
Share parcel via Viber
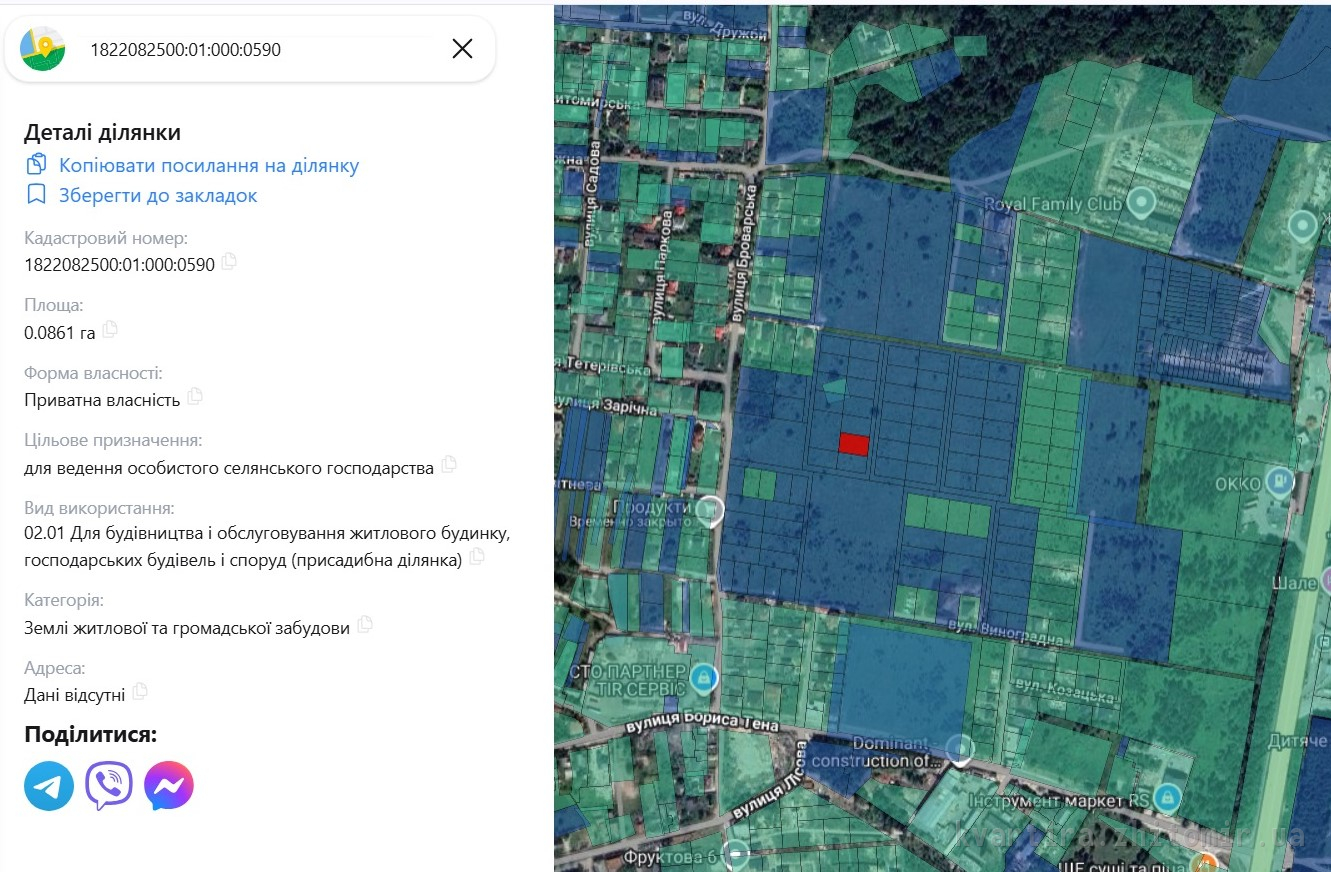coord(109,786)
